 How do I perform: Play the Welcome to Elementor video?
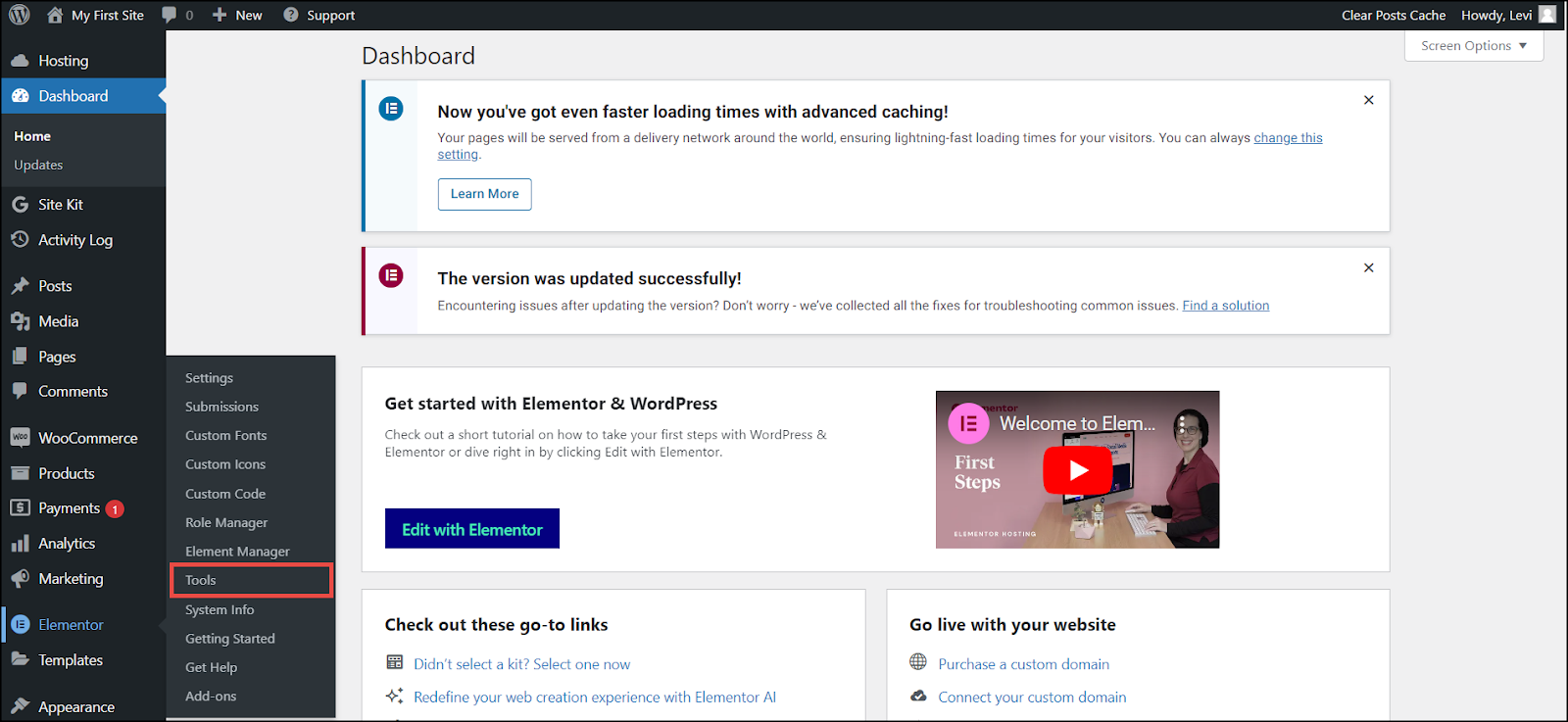click(x=1078, y=470)
